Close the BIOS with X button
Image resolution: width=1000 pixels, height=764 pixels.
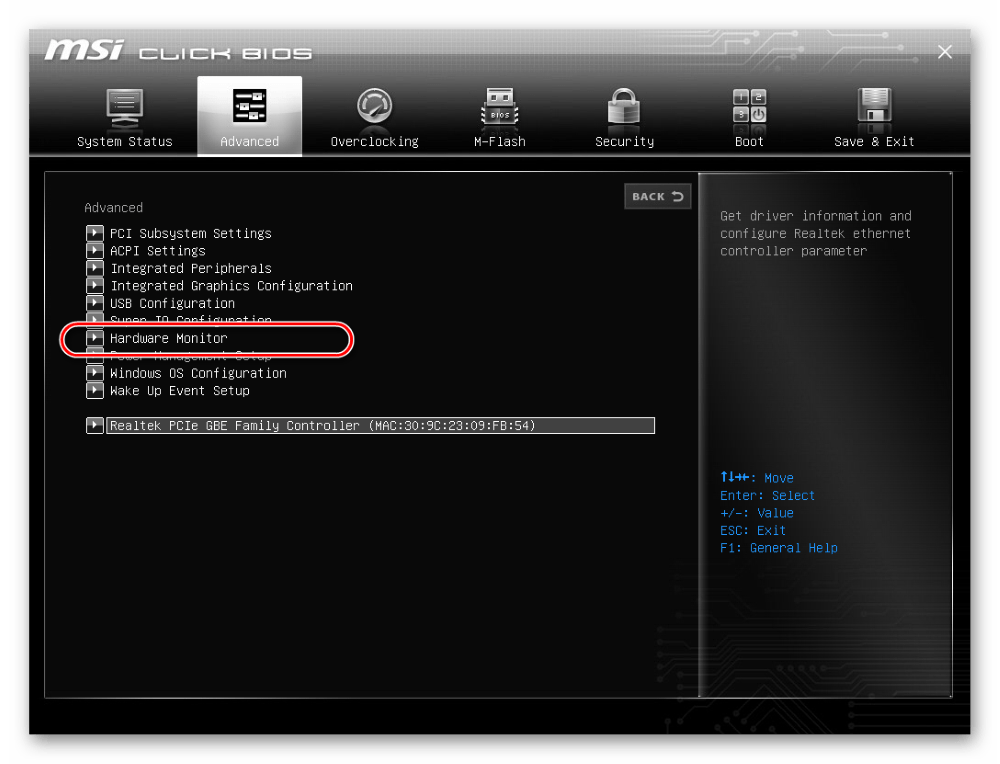click(x=944, y=52)
